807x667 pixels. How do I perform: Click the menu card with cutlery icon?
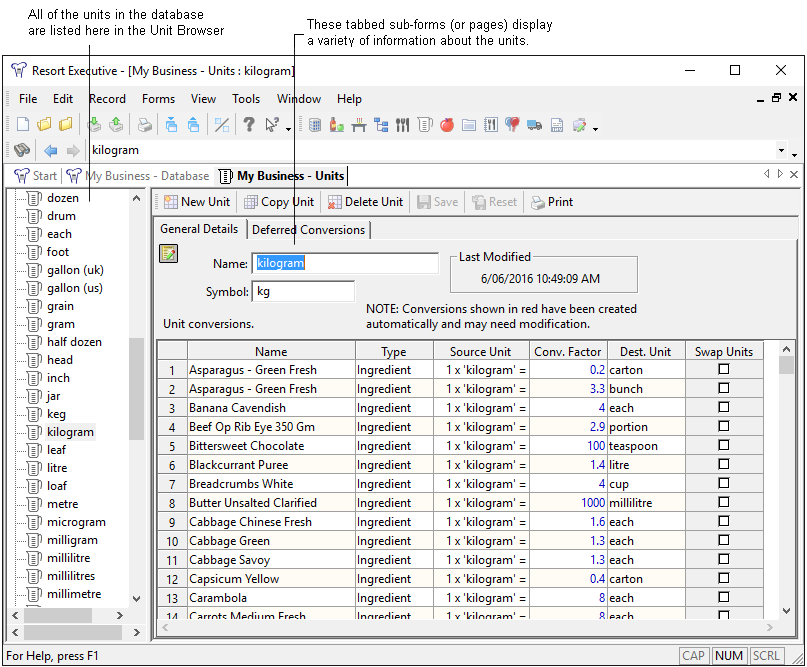click(491, 125)
